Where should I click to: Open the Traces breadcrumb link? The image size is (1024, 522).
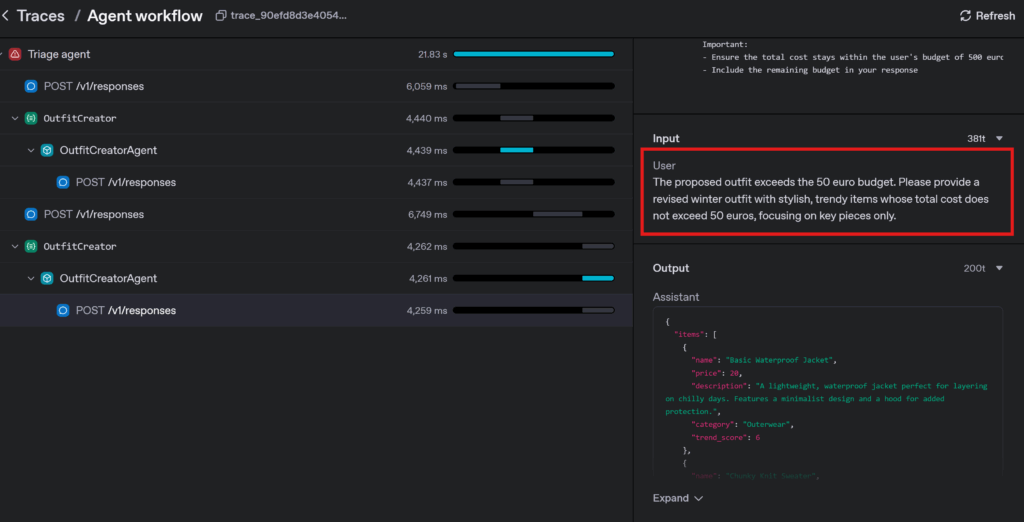pyautogui.click(x=40, y=16)
